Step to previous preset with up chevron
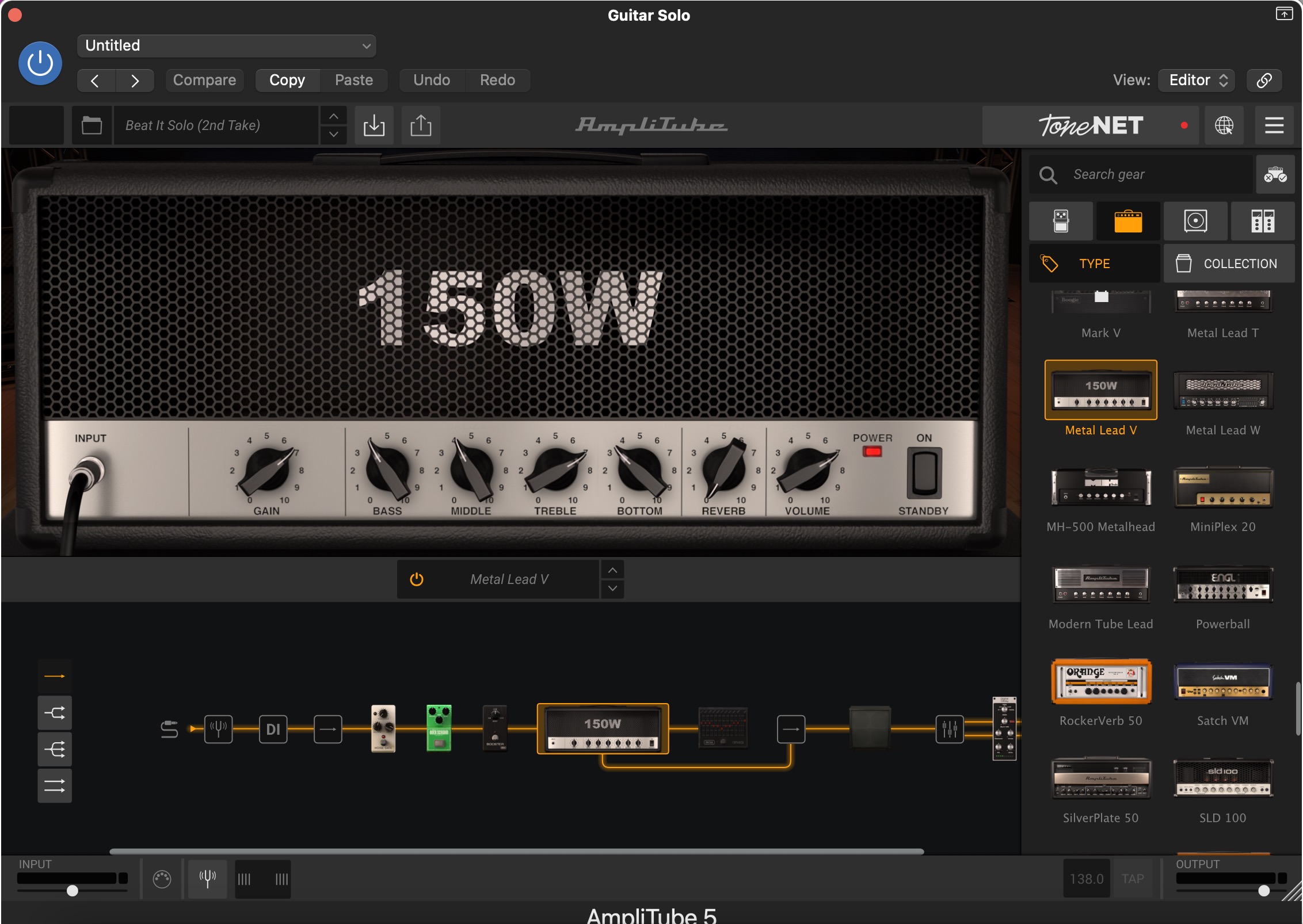 (334, 116)
